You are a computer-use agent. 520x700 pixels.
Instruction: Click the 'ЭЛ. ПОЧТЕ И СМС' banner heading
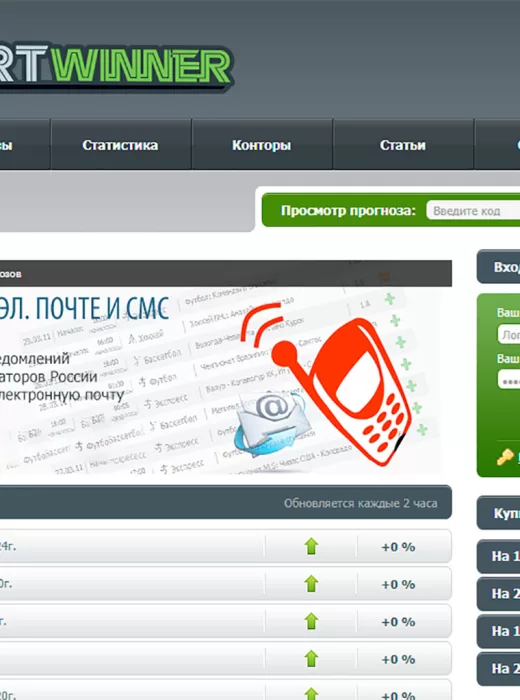pos(84,308)
